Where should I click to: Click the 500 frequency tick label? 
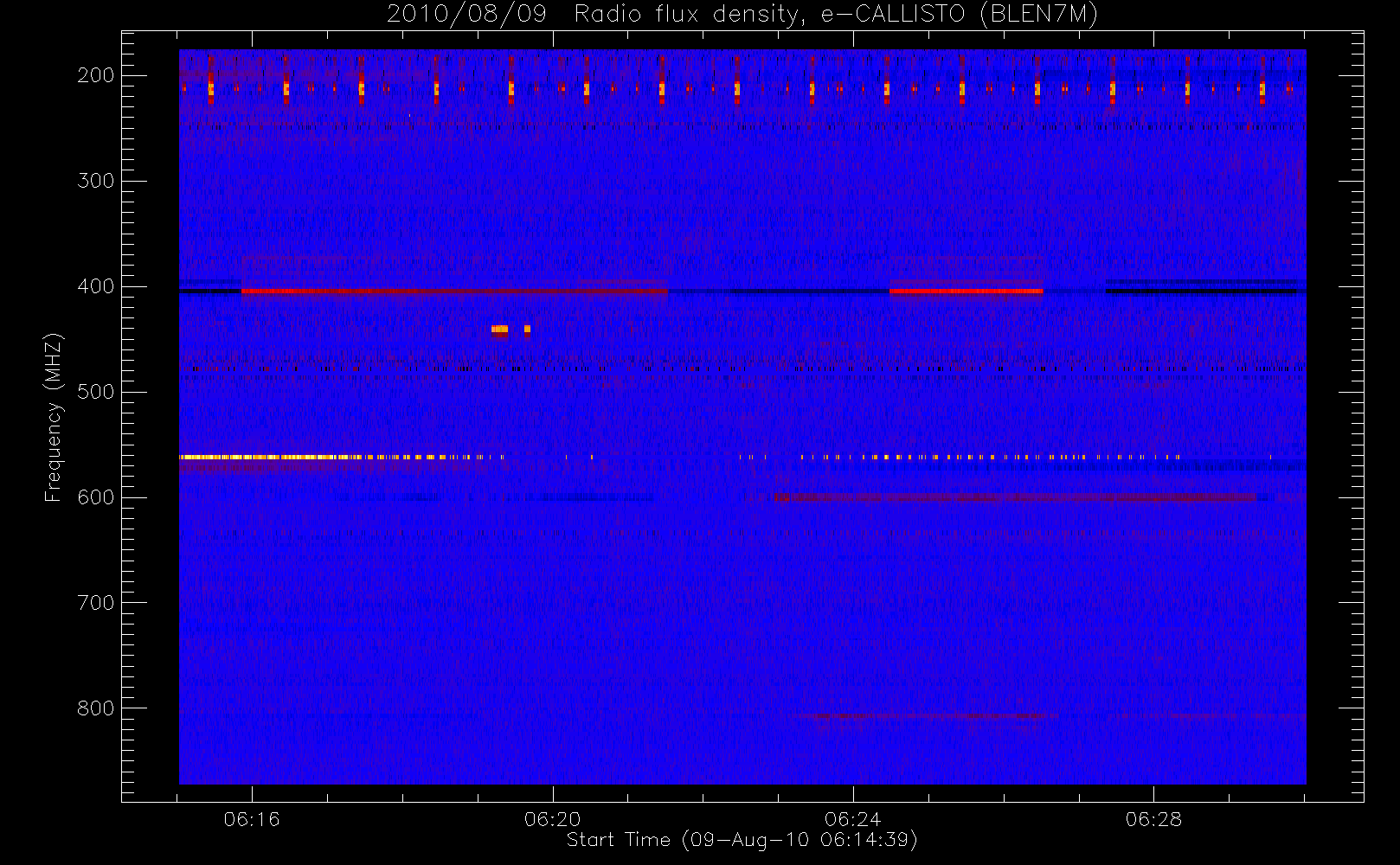pyautogui.click(x=96, y=392)
